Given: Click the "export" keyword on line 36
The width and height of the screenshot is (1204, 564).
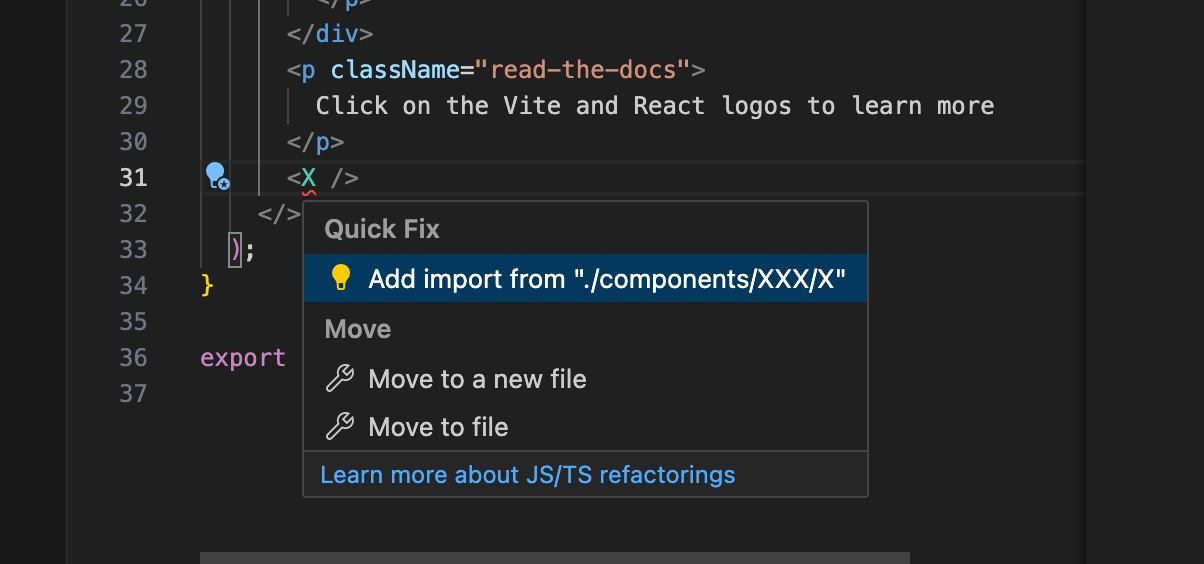Looking at the screenshot, I should coord(243,358).
